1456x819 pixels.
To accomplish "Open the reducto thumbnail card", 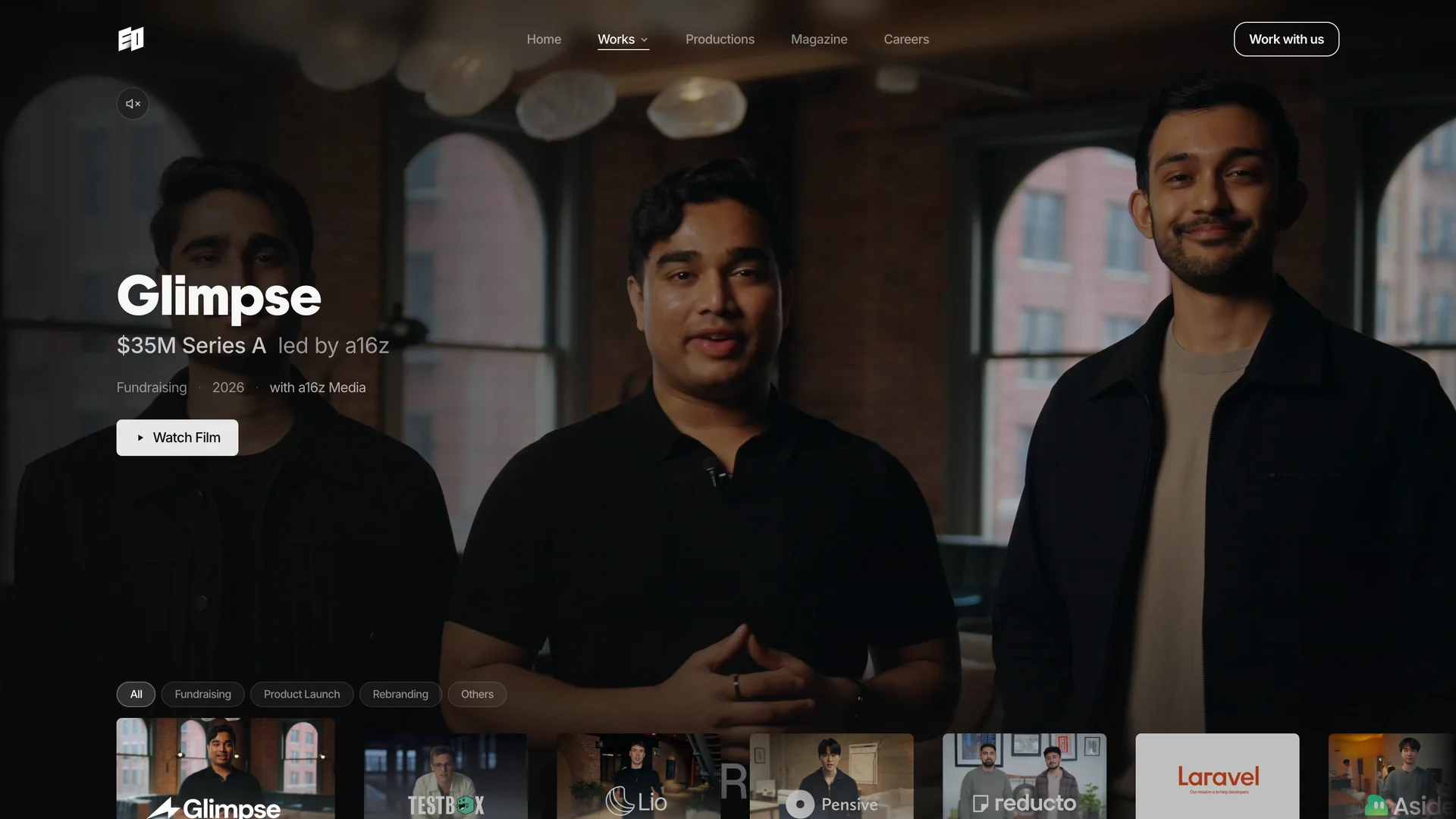I will click(x=1025, y=776).
